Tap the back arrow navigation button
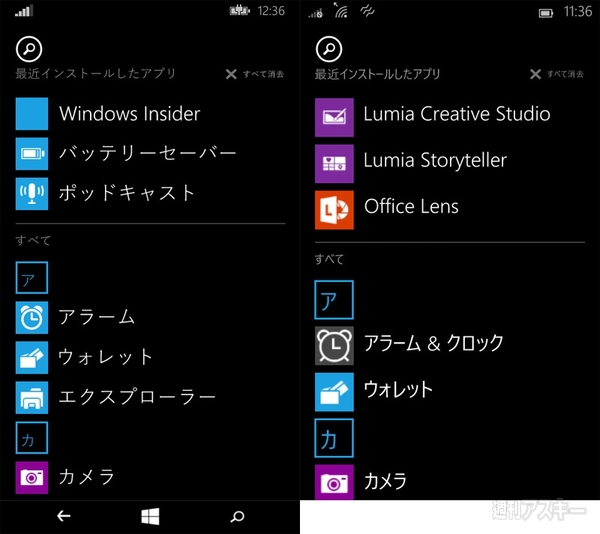The image size is (600, 534). point(64,516)
